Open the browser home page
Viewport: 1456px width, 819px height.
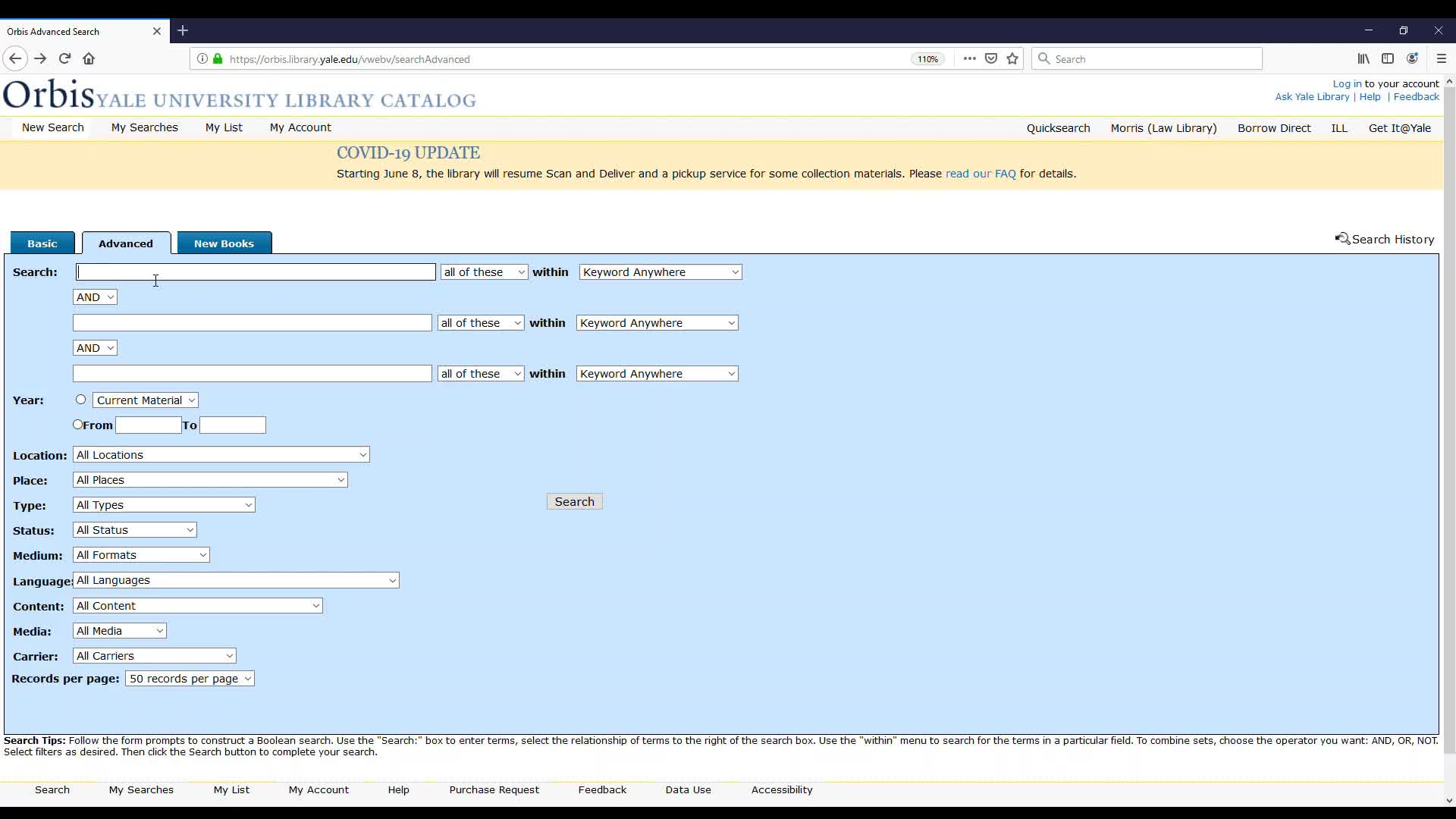(89, 58)
